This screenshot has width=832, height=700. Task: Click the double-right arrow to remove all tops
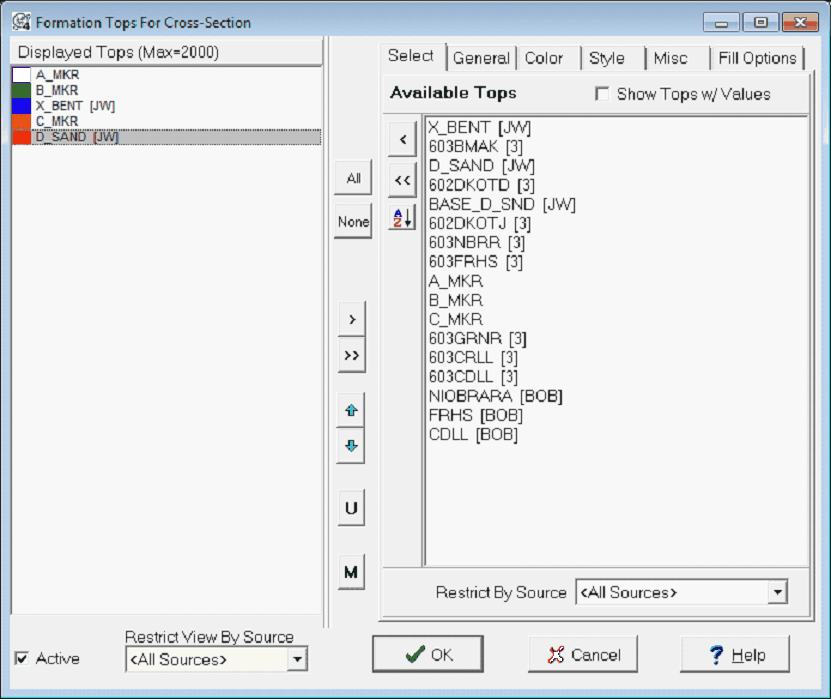(351, 353)
